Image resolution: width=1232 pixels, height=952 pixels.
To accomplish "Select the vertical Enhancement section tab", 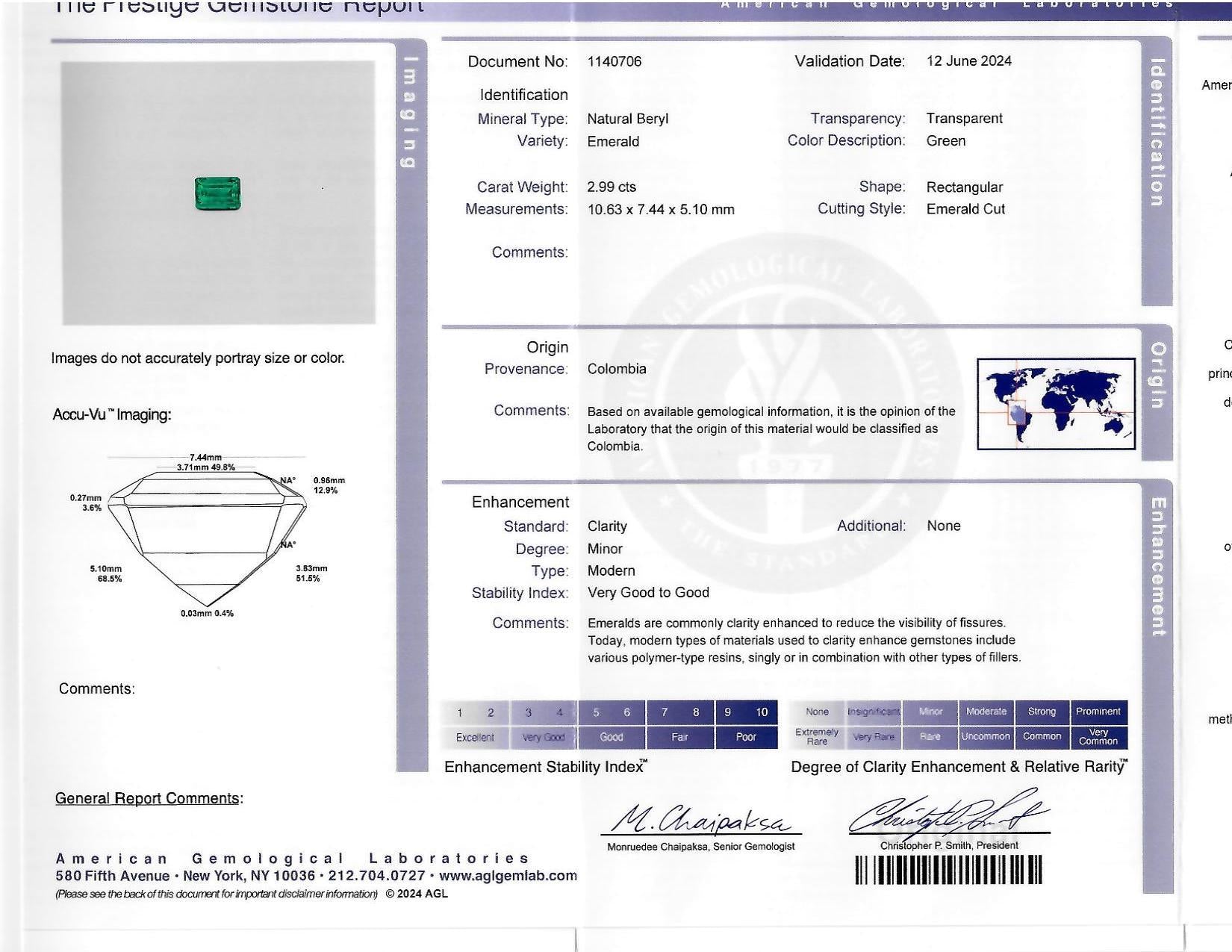I will tap(1157, 567).
